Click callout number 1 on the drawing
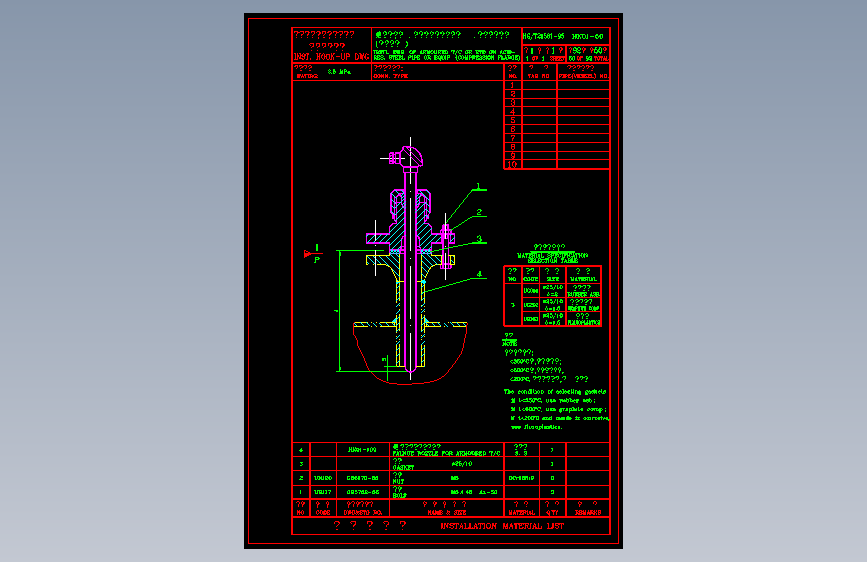This screenshot has width=867, height=562. point(479,187)
